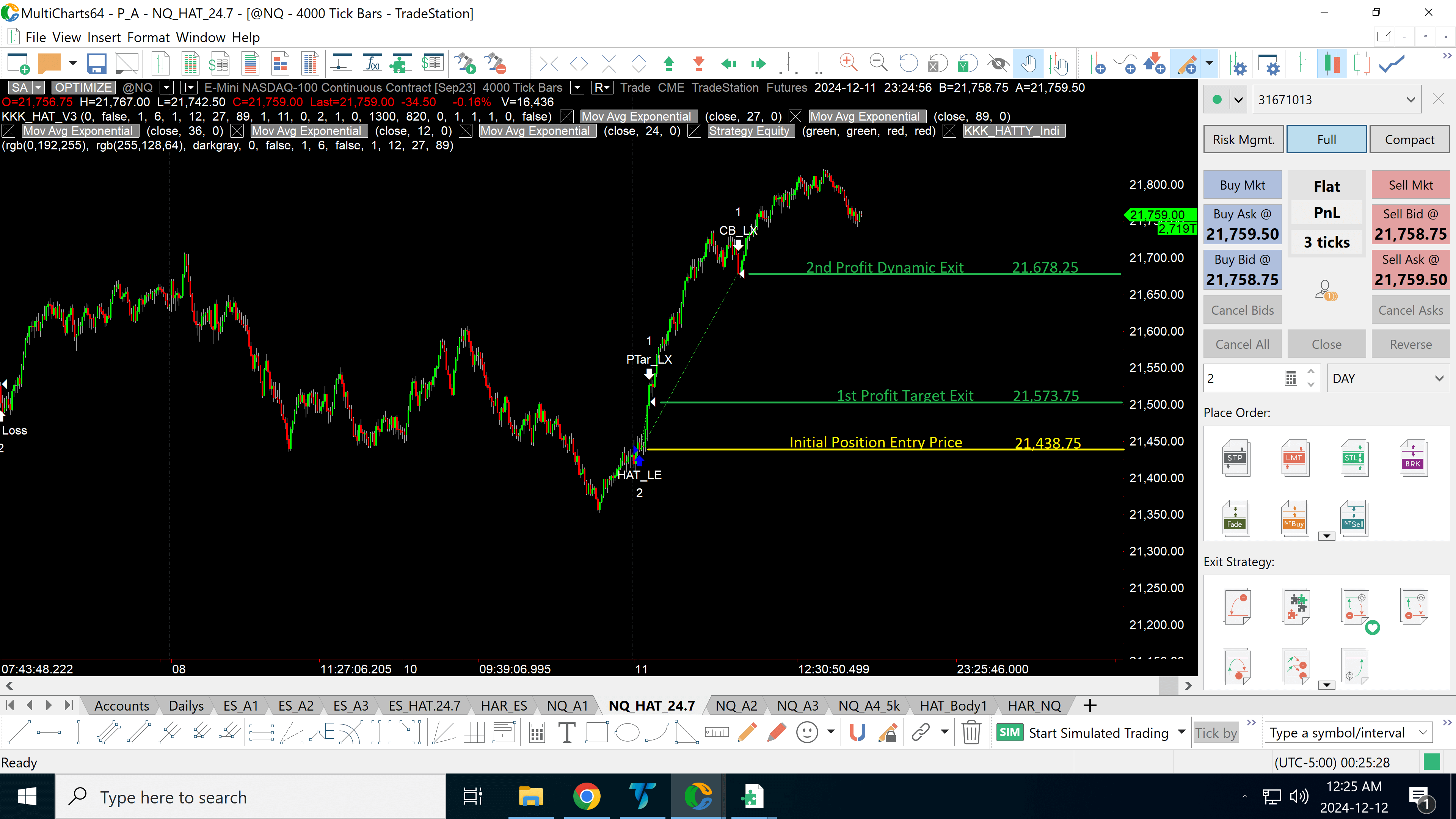Expand the SA signal dropdown arrow
Viewport: 1456px width, 819px height.
(x=38, y=88)
